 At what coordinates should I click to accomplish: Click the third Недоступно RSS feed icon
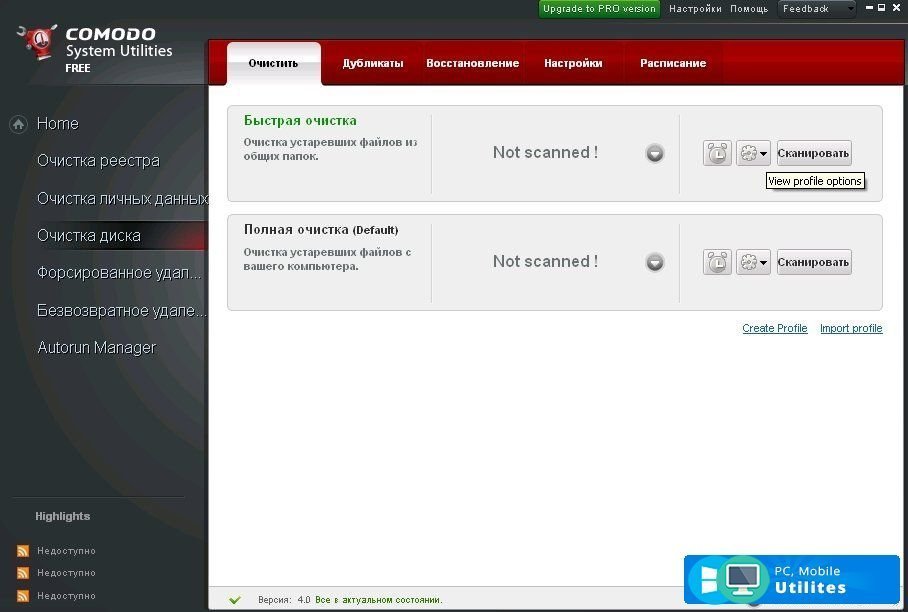point(23,596)
